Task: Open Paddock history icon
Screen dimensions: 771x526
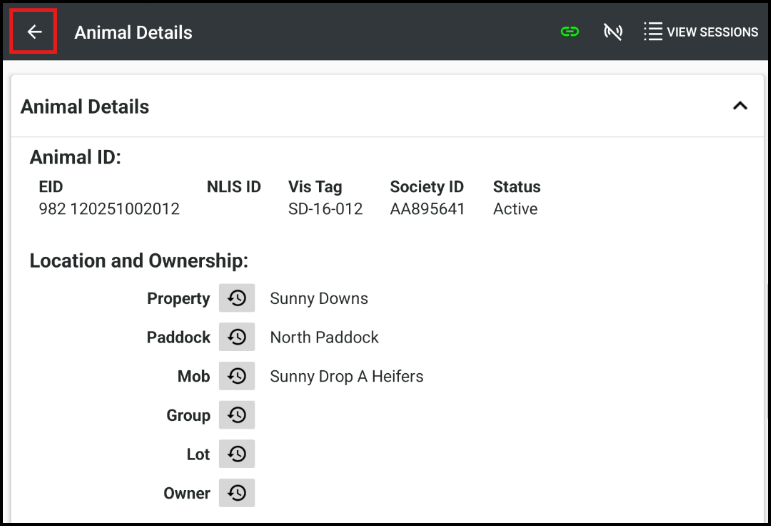Action: click(x=237, y=337)
